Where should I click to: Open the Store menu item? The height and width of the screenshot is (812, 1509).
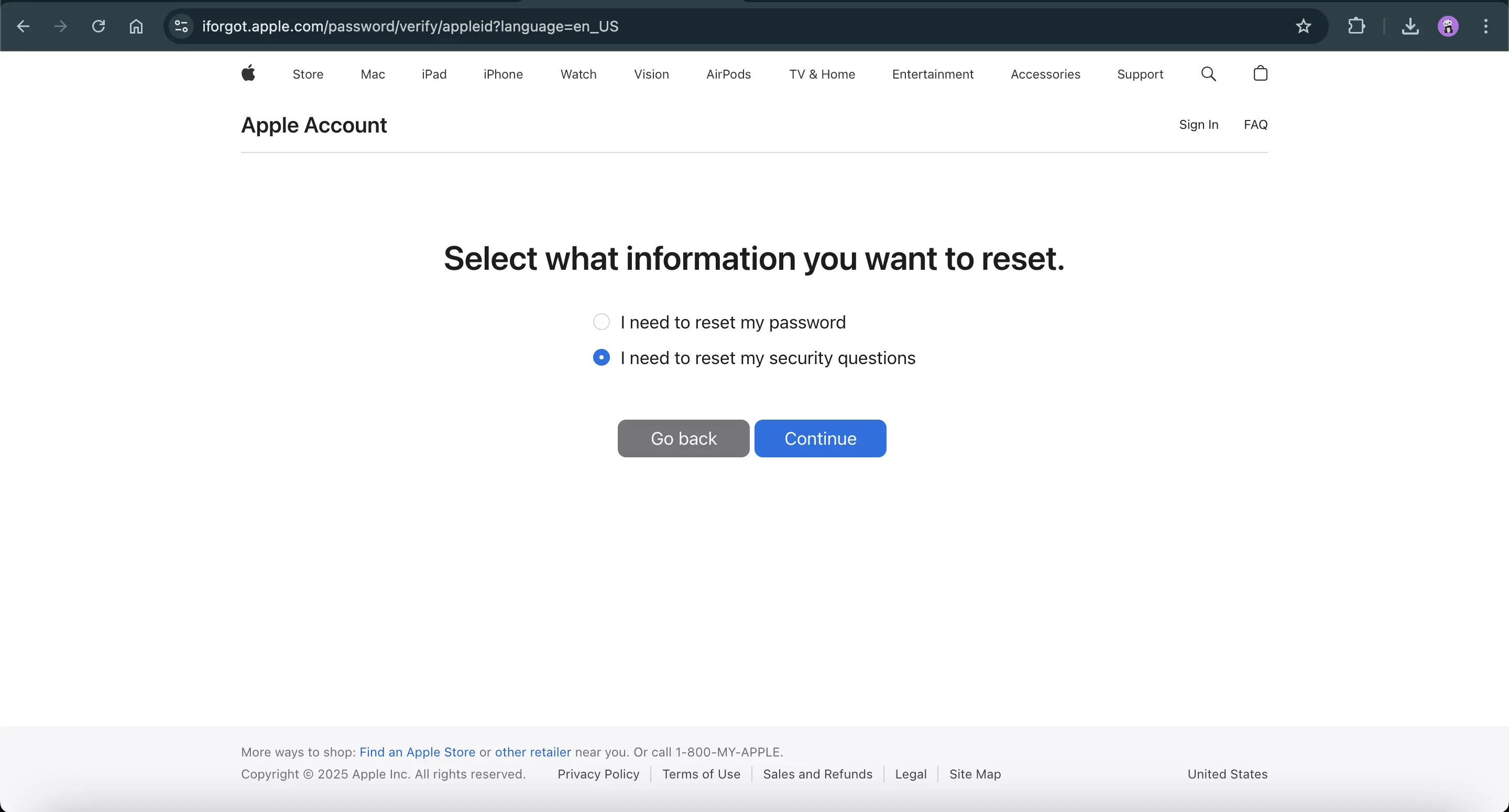(308, 74)
